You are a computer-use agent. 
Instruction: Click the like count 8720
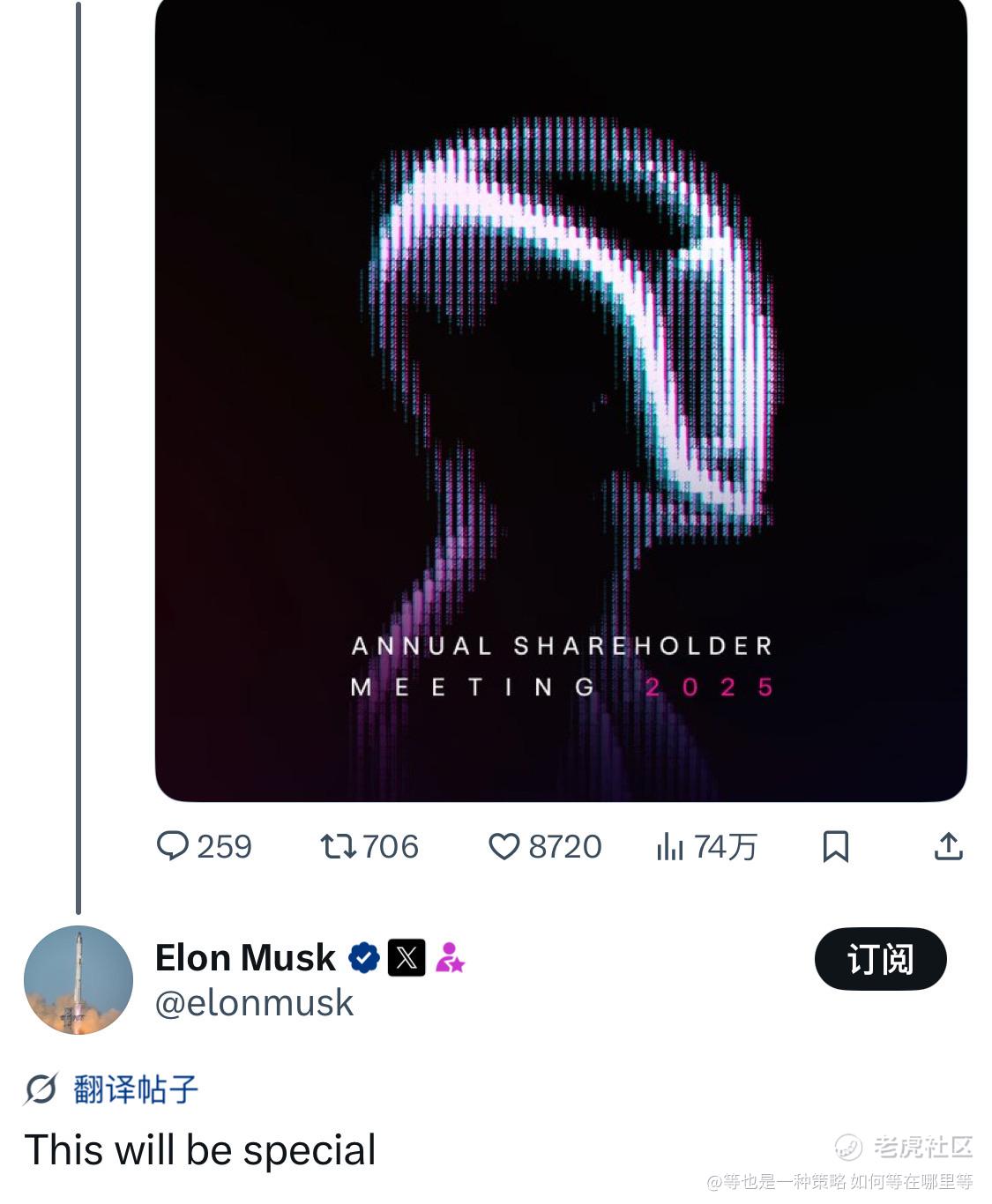(564, 846)
